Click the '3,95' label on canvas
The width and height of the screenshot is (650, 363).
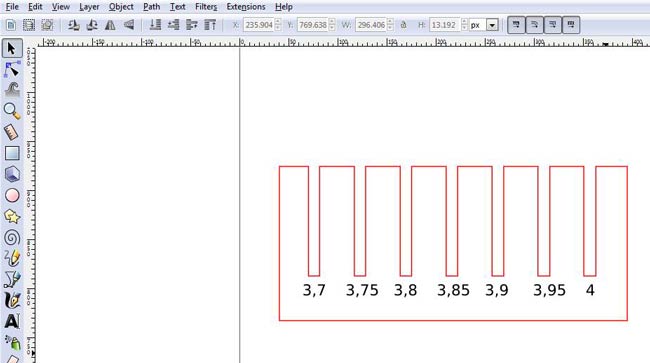click(549, 290)
